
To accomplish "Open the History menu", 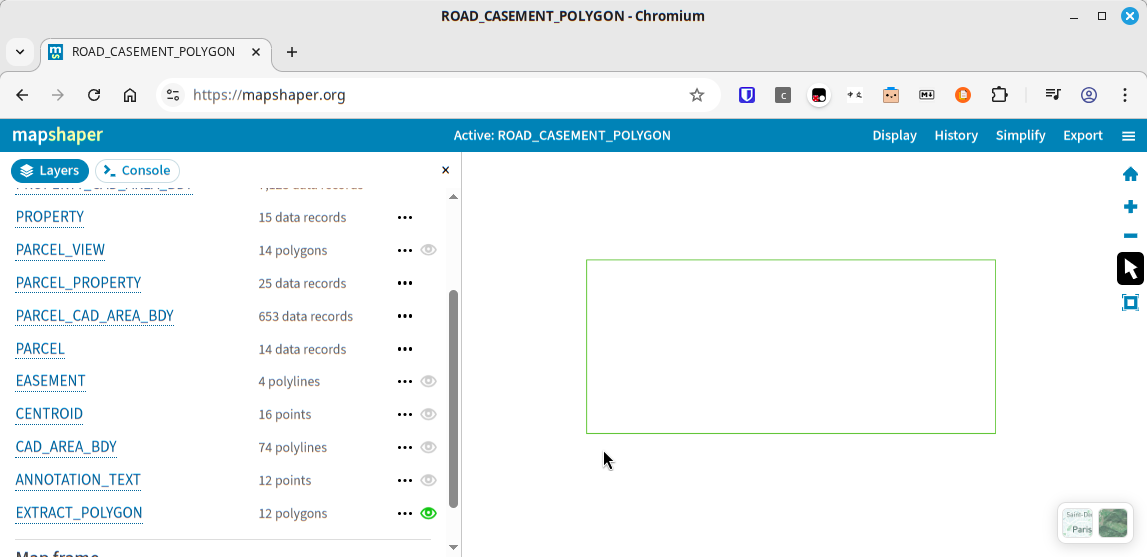I will coord(956,135).
